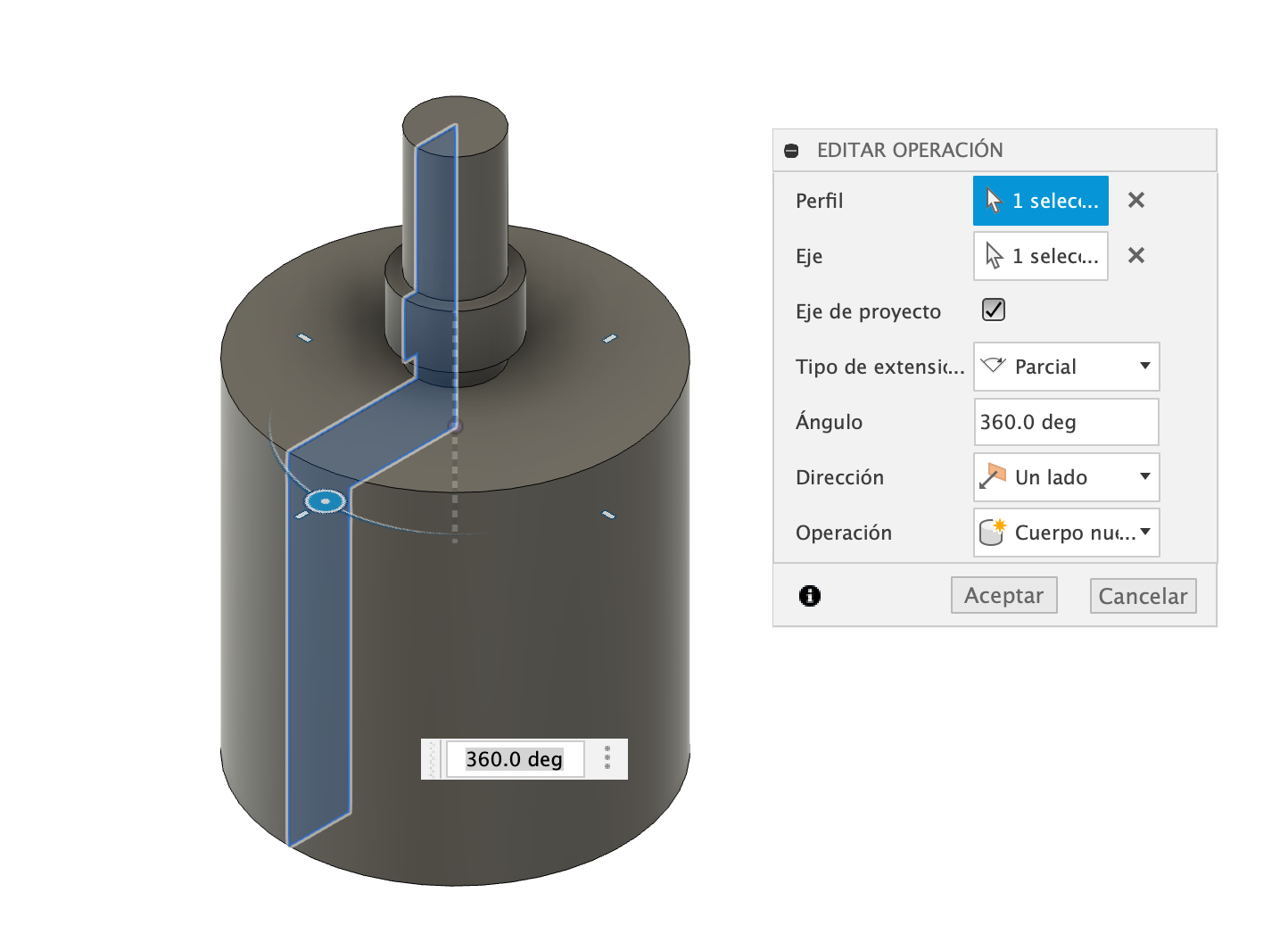Open the Dirección Un lado dropdown
Viewport: 1288px width, 942px height.
click(1067, 477)
